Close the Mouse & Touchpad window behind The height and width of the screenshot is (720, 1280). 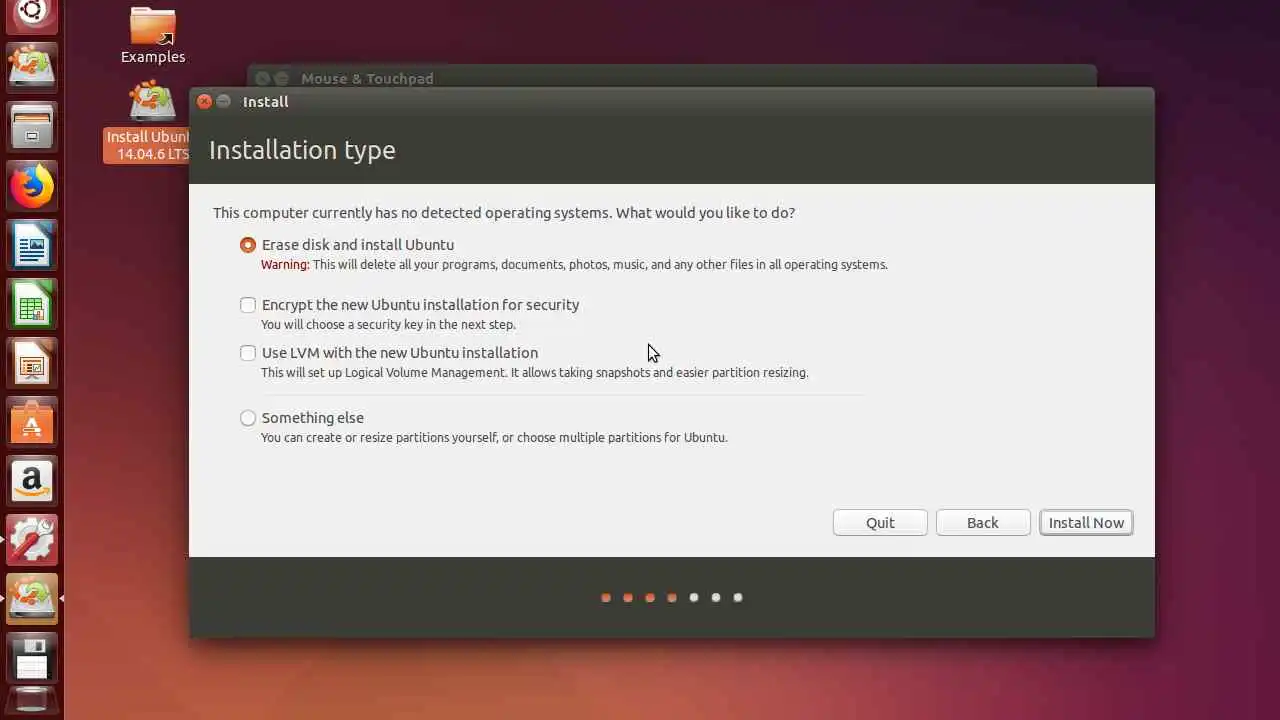tap(262, 78)
